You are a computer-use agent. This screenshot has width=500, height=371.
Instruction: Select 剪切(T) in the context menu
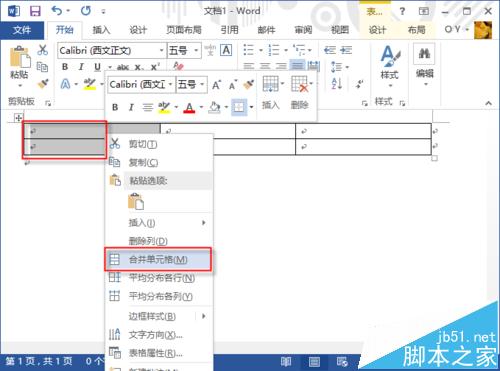pyautogui.click(x=158, y=144)
